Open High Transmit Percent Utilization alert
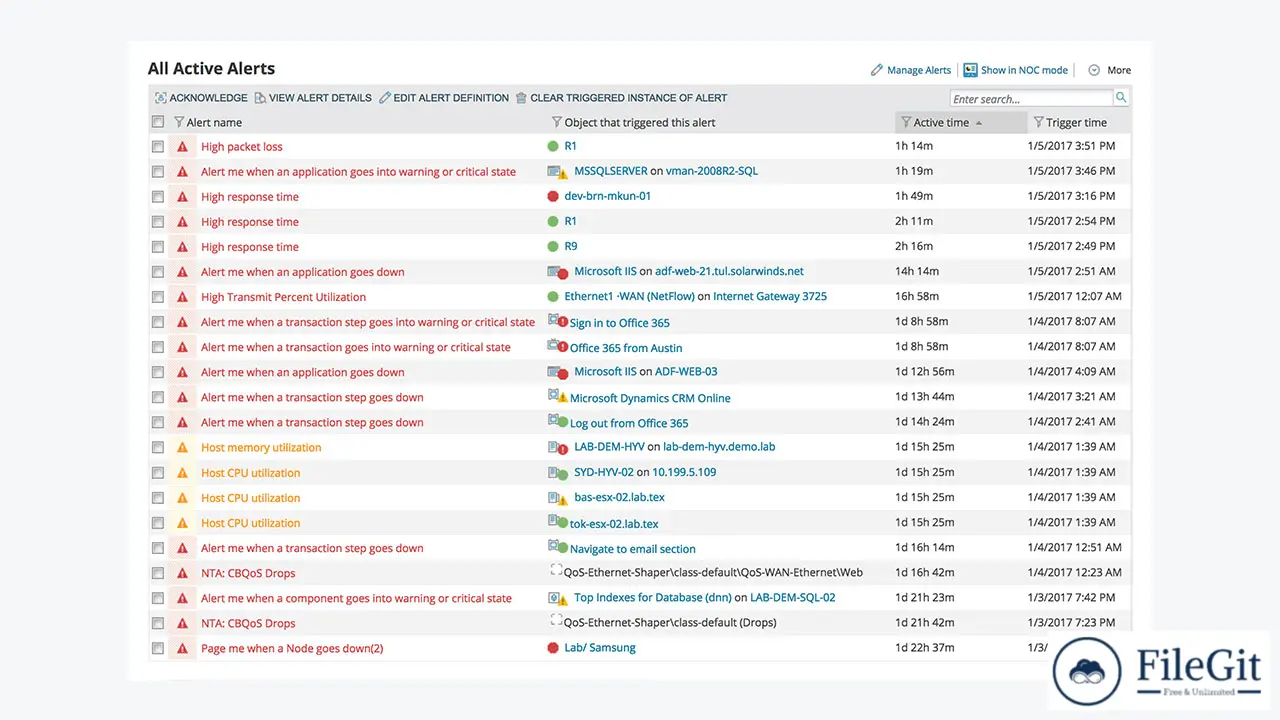 283,297
